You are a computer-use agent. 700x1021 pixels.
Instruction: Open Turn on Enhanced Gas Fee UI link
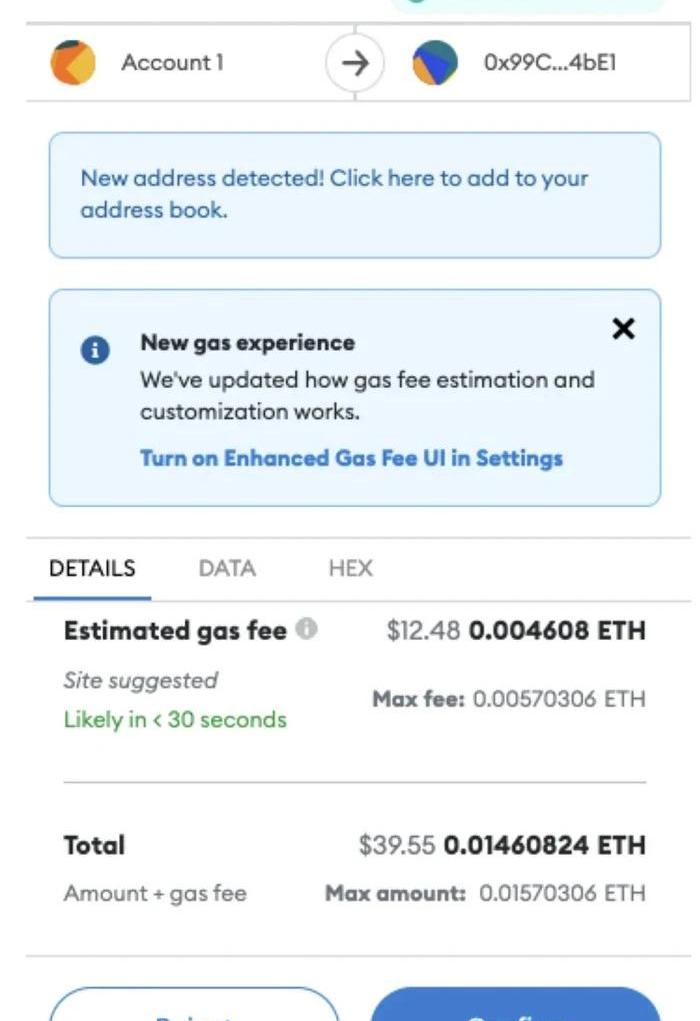point(351,458)
